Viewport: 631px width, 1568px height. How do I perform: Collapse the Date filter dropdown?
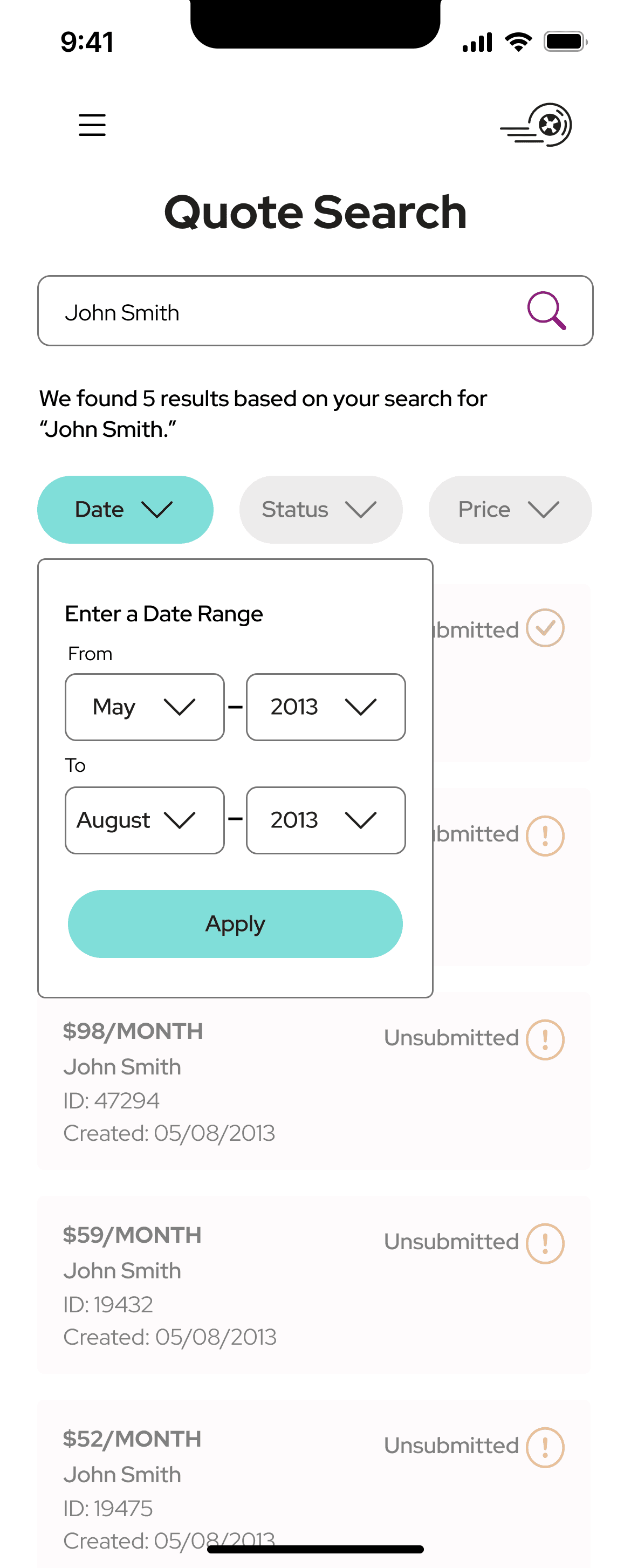tap(125, 510)
